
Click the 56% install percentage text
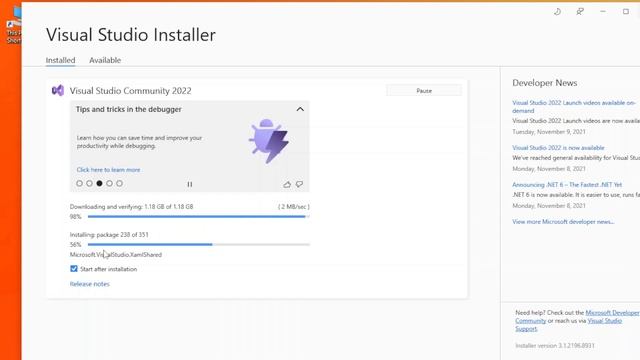coord(76,244)
